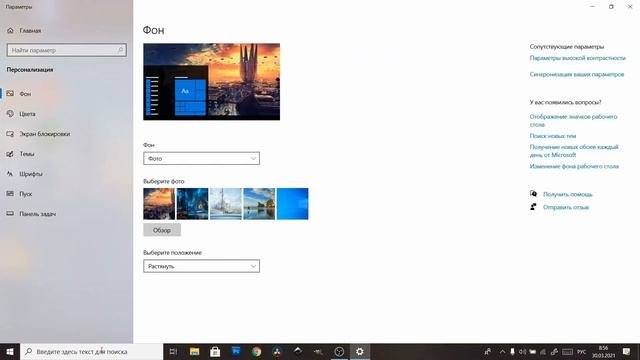Open the OBS Studio taskbar icon
The height and width of the screenshot is (360, 640).
point(339,351)
